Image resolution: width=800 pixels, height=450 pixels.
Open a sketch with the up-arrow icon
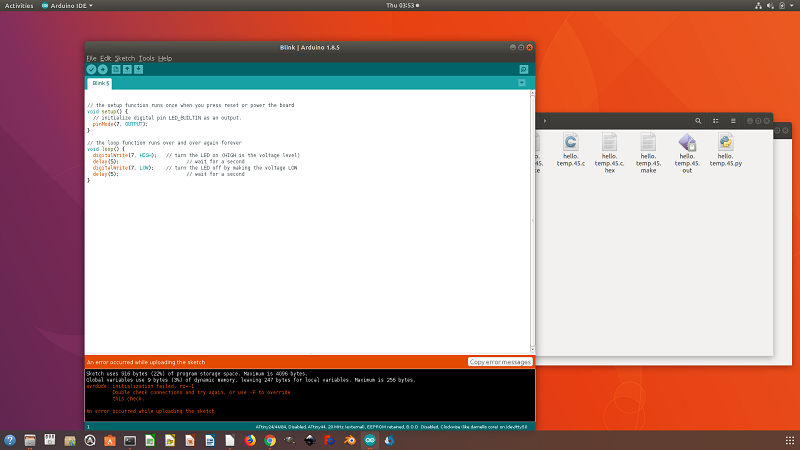coord(127,69)
